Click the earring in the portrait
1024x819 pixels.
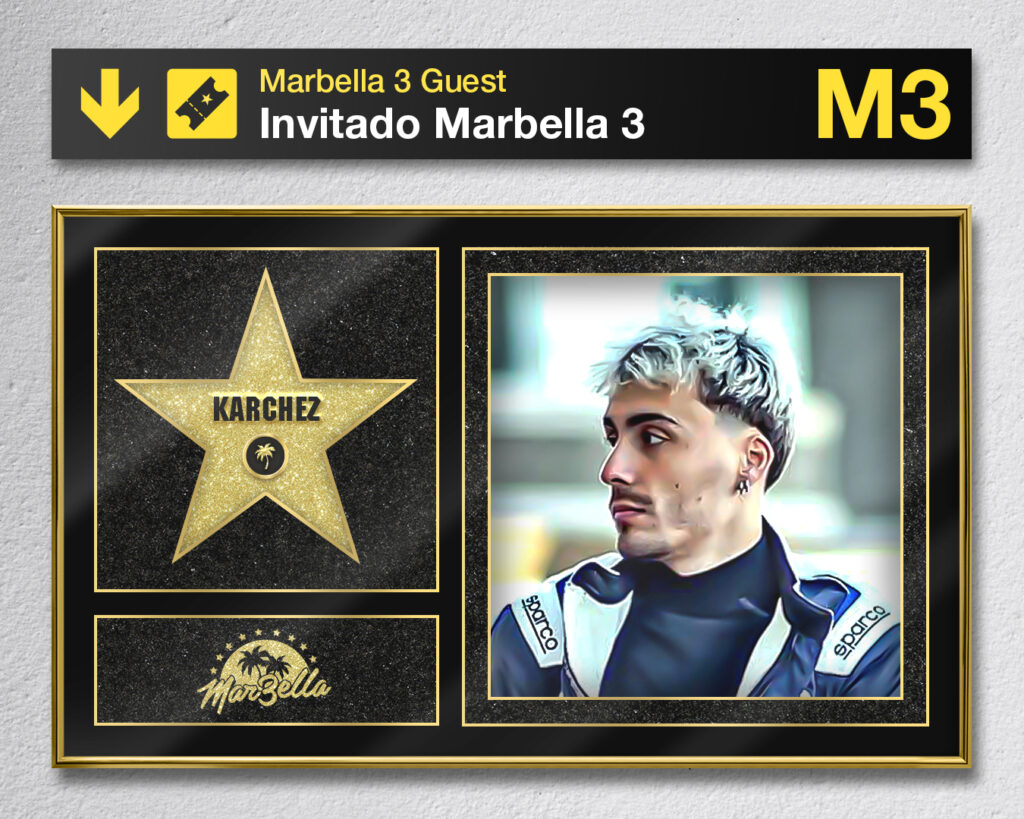[x=744, y=485]
